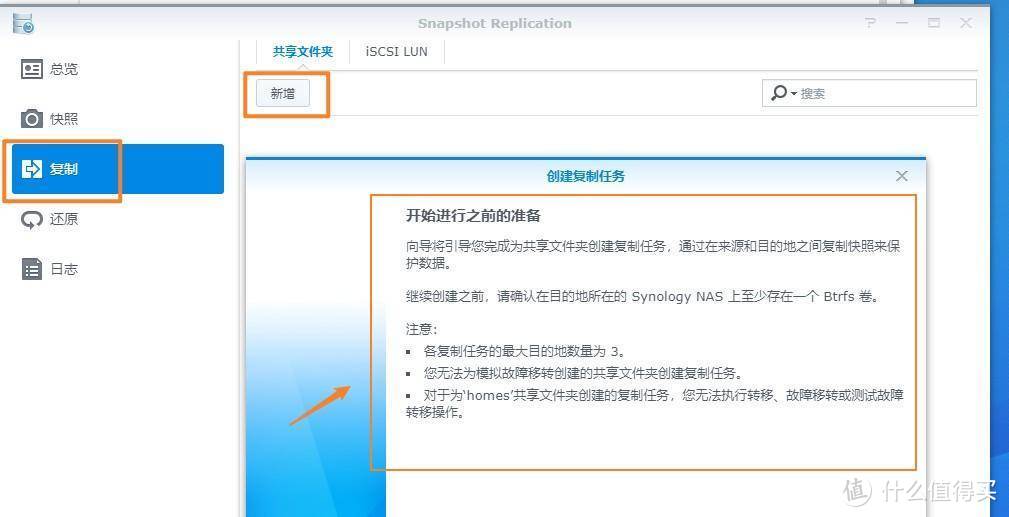Open the 总览 overview section
The height and width of the screenshot is (517, 1009).
(117, 69)
